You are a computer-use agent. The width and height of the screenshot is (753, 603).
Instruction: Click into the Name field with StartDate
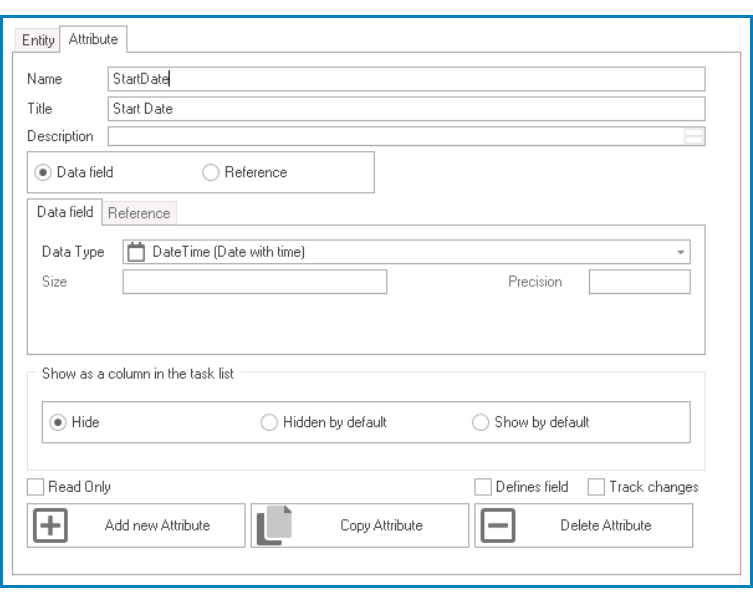406,79
